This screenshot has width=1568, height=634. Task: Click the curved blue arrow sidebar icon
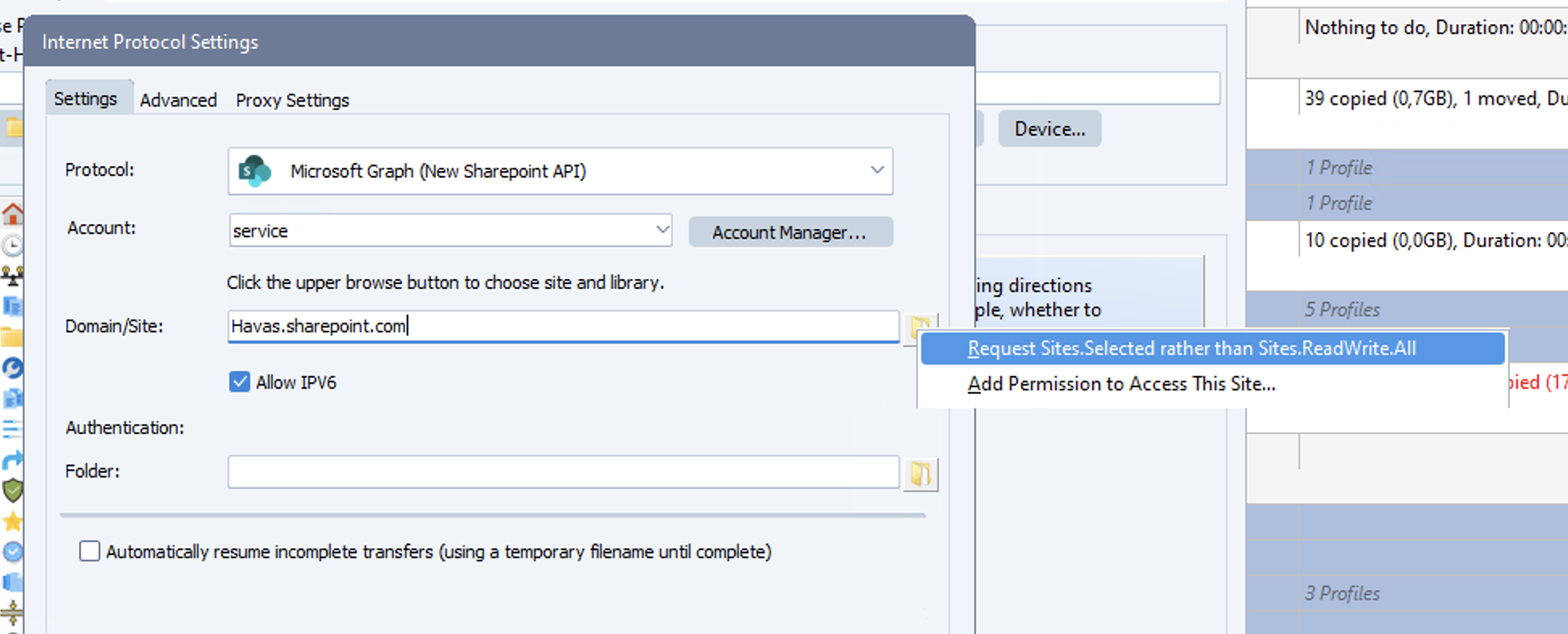coord(12,460)
